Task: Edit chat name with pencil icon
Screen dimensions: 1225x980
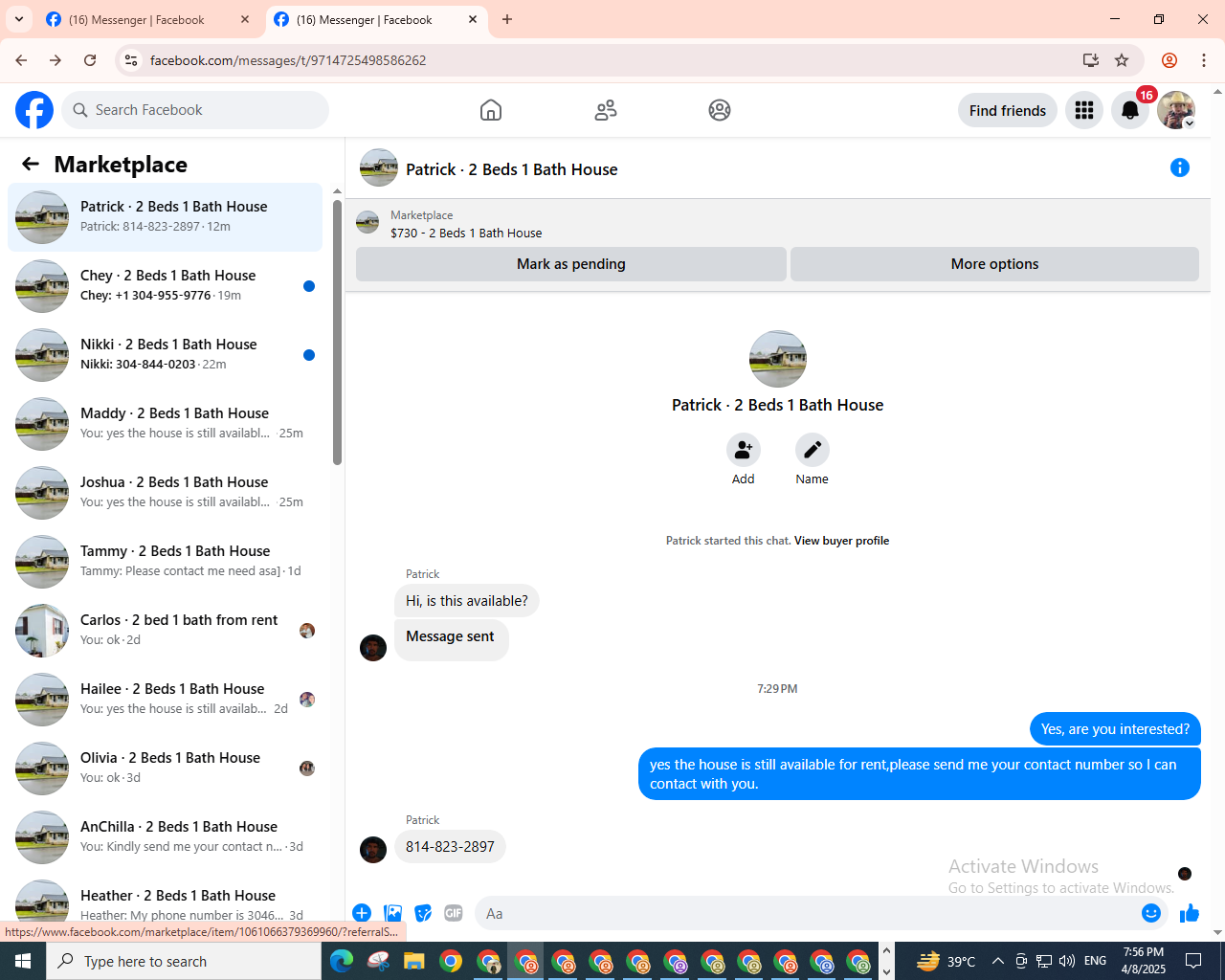Action: pos(813,450)
